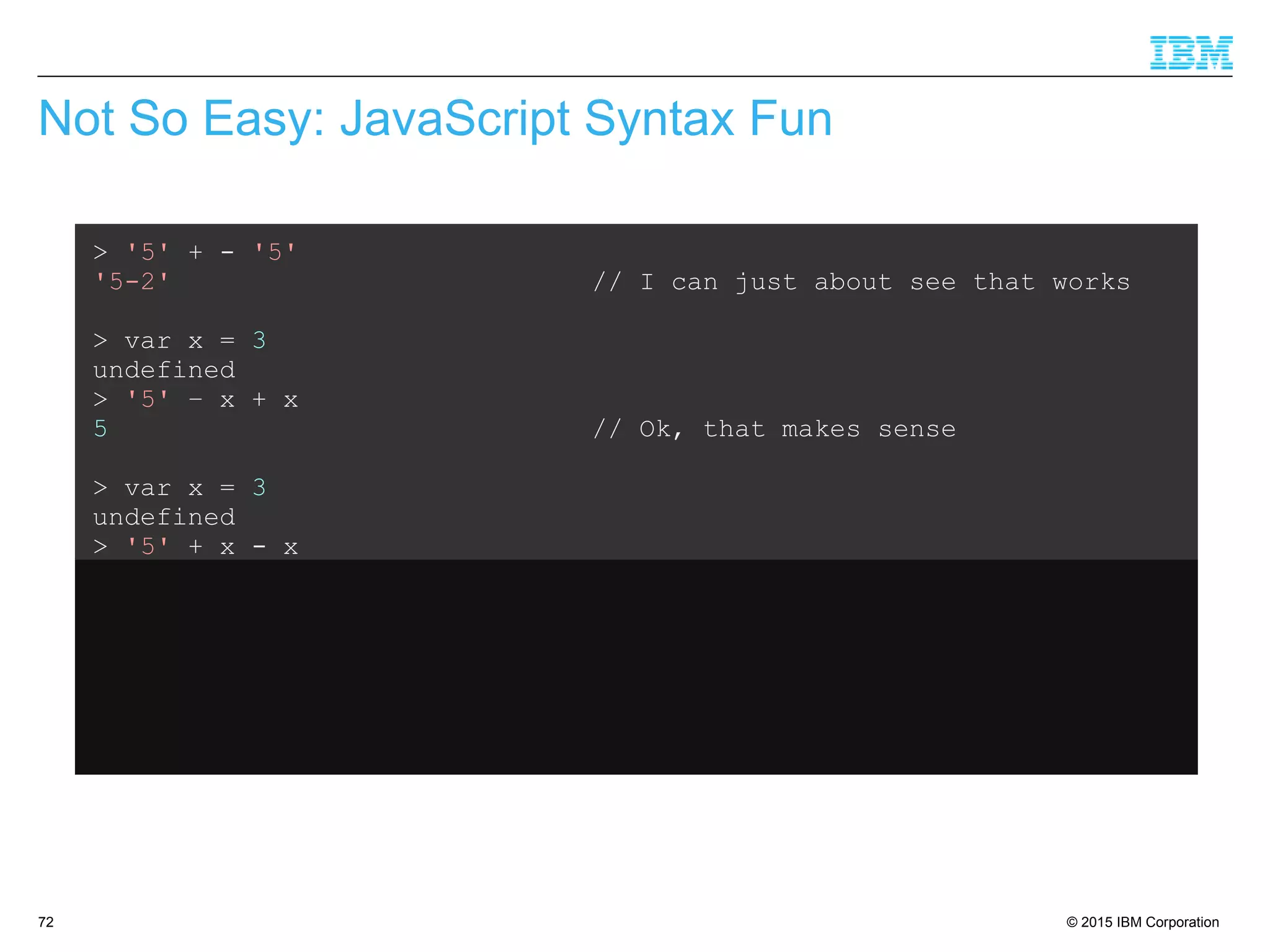Click the second "> var x = 3" line
This screenshot has height=952, width=1270.
pos(179,488)
